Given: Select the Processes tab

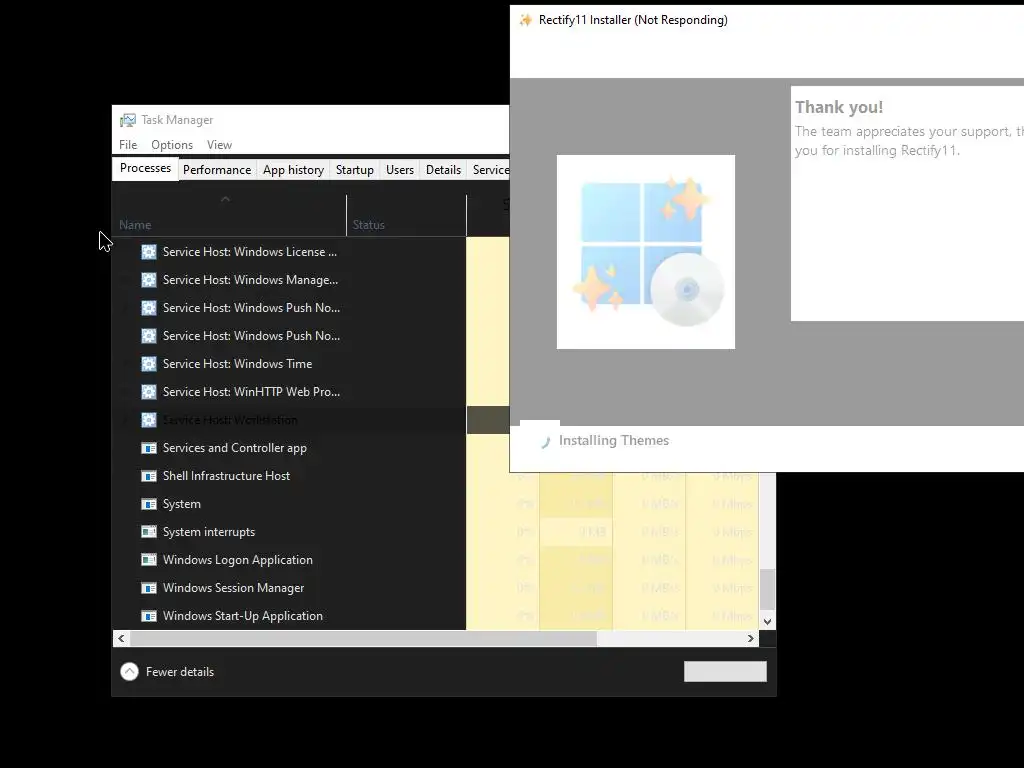Looking at the screenshot, I should point(145,168).
